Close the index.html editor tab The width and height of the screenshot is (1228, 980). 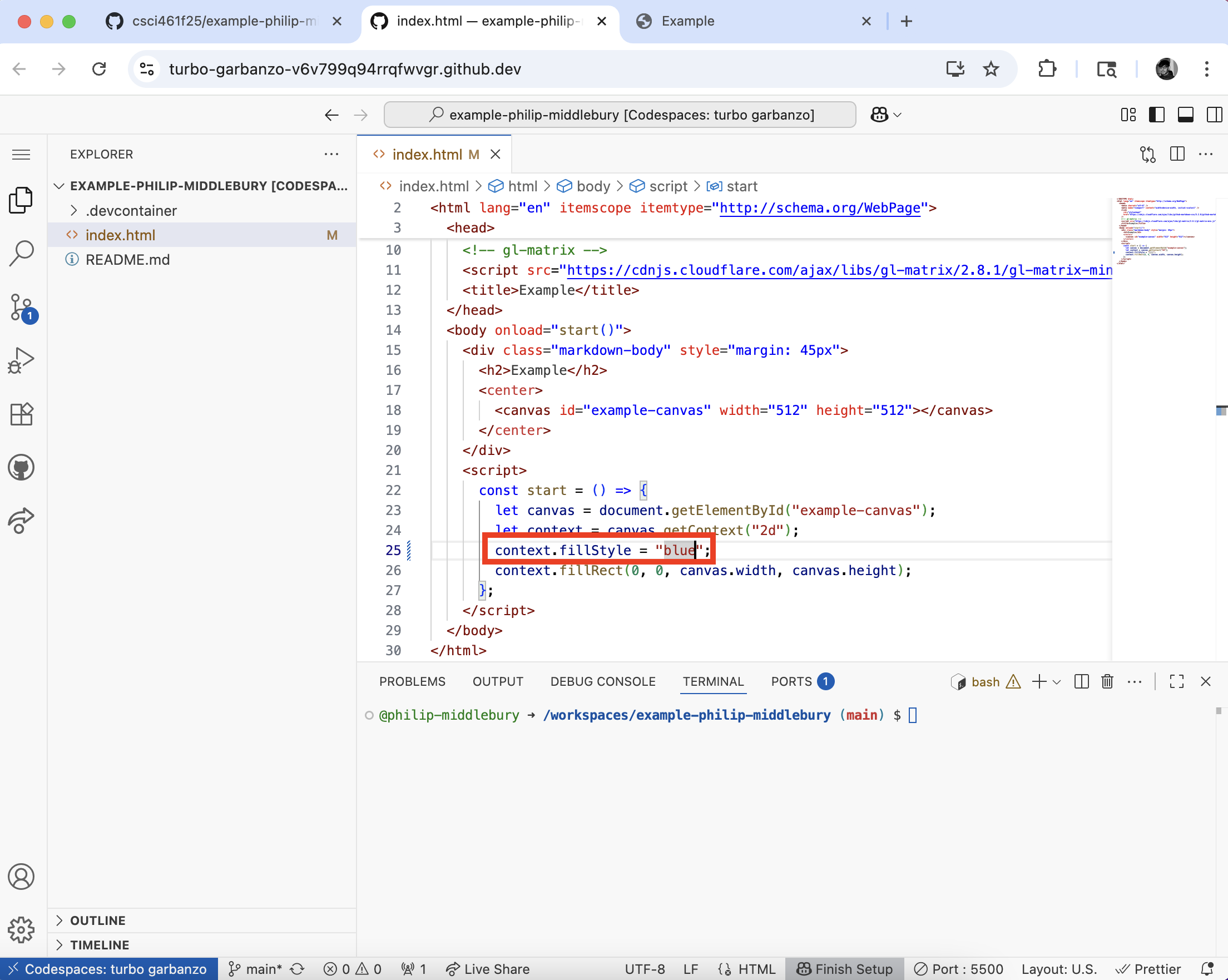(x=496, y=154)
